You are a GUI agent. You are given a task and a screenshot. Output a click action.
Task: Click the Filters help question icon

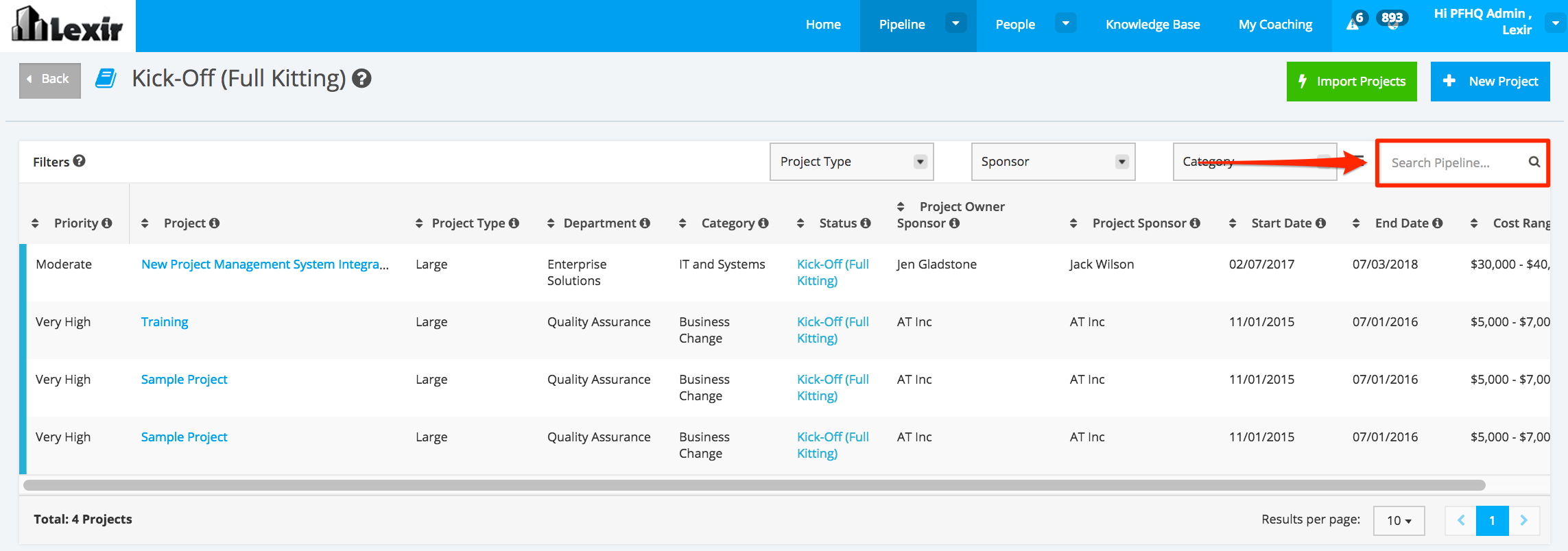point(80,161)
